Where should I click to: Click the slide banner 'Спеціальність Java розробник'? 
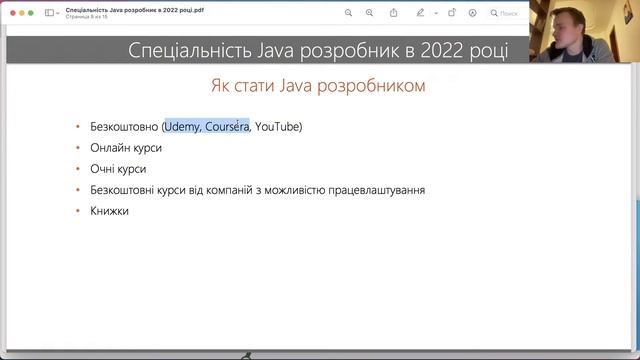click(x=318, y=50)
